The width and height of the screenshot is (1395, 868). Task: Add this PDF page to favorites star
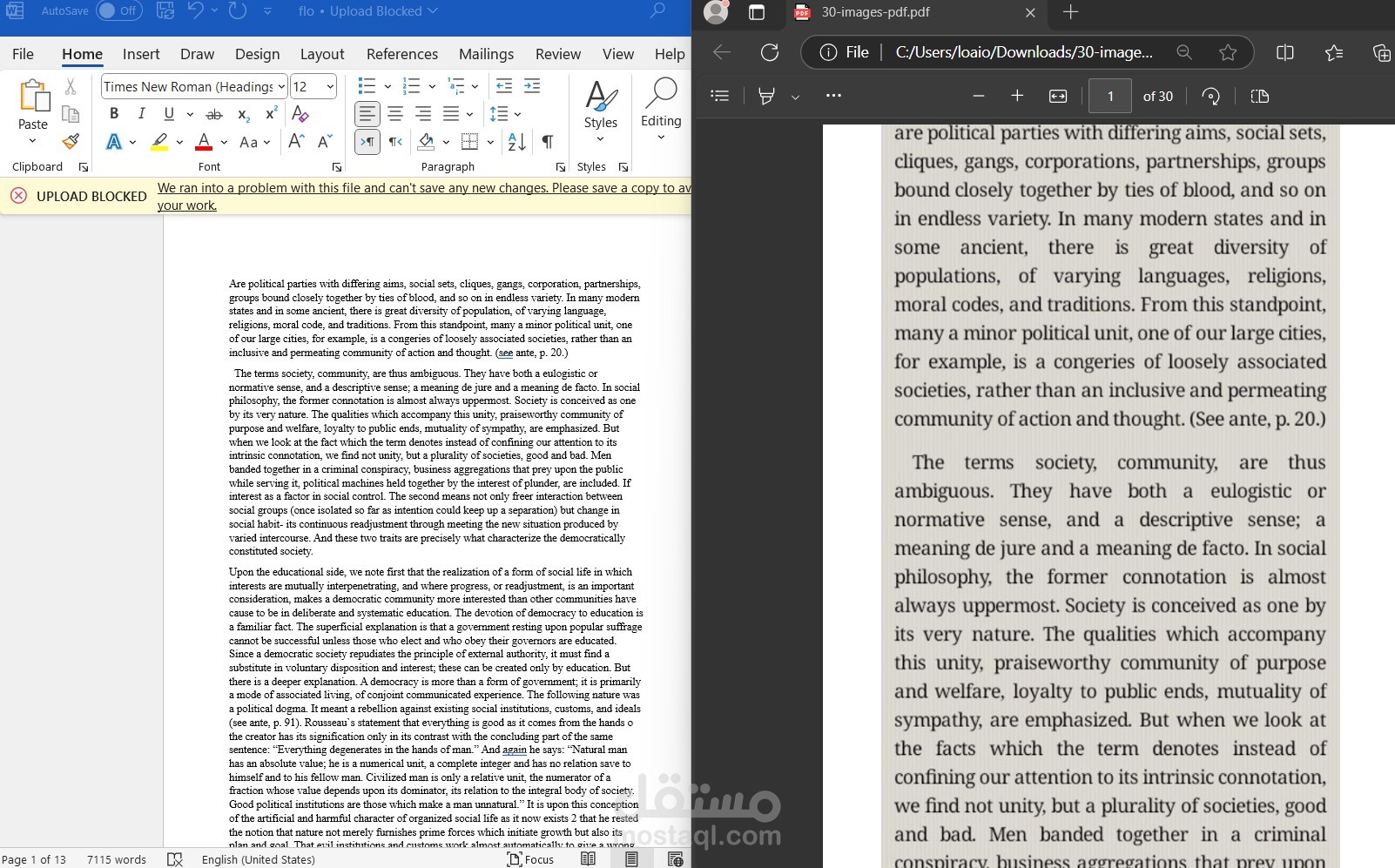pos(1228,52)
